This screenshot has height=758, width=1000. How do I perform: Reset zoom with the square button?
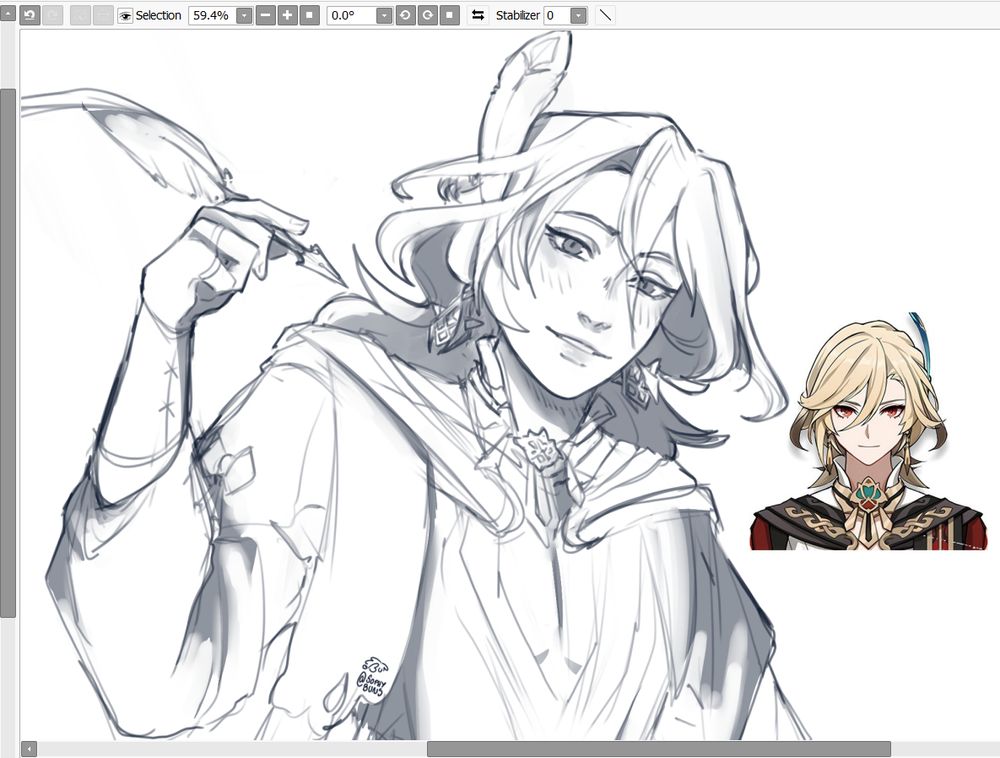point(309,15)
